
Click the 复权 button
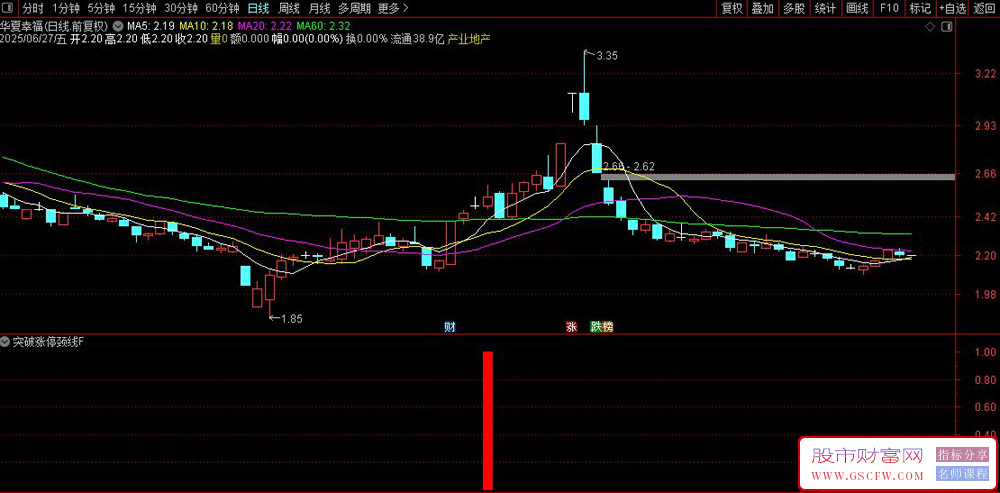pyautogui.click(x=732, y=8)
